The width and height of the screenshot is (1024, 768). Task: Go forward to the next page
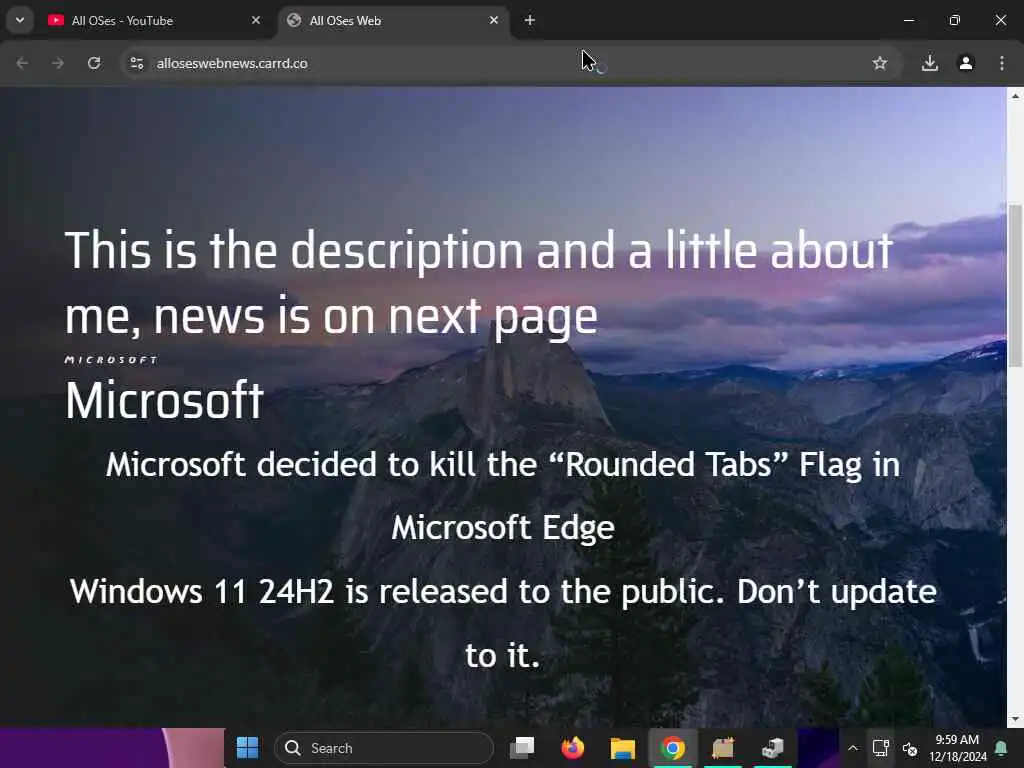(58, 63)
